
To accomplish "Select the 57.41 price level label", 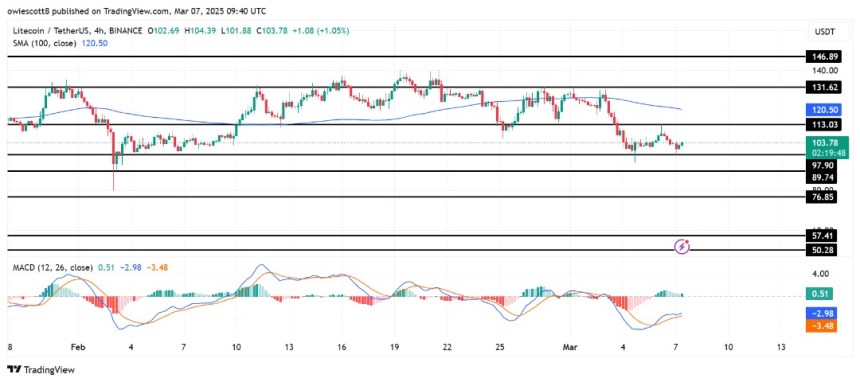I will click(x=821, y=237).
